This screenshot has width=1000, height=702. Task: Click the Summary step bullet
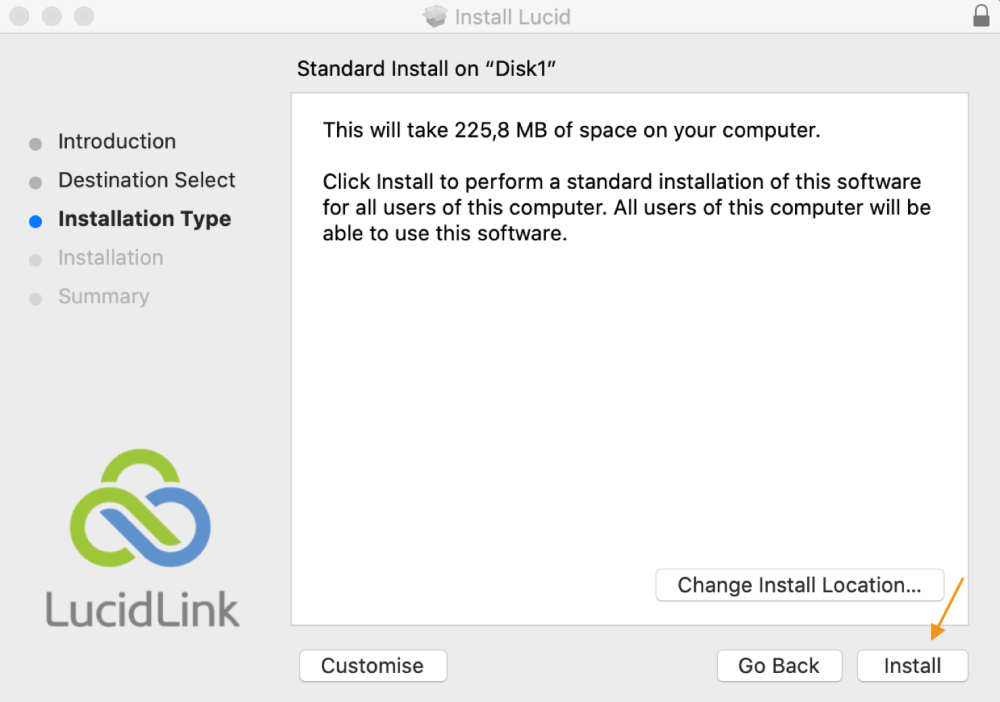pos(36,299)
